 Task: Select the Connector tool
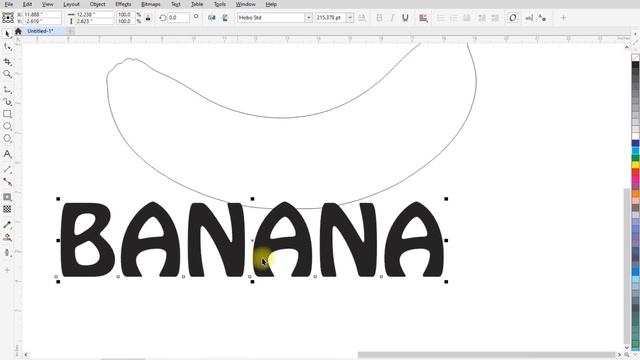click(7, 182)
